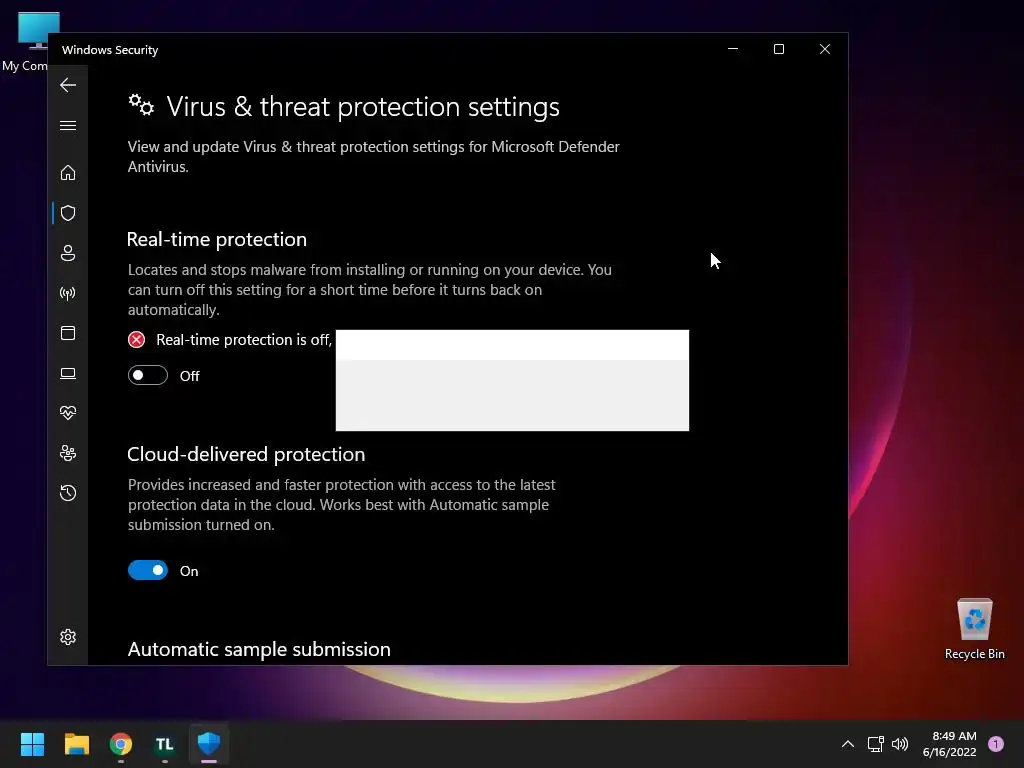The height and width of the screenshot is (768, 1024).
Task: Open the Windows Start menu
Action: click(32, 744)
